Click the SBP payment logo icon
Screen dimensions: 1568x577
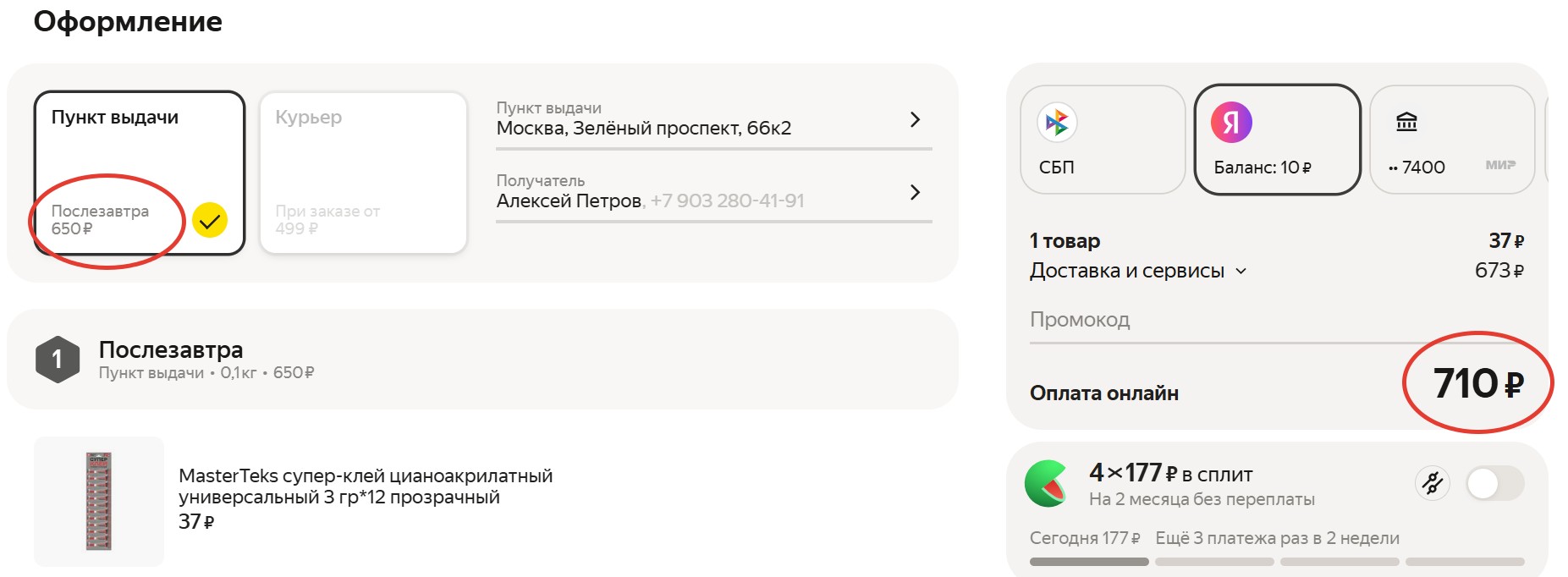point(1057,123)
